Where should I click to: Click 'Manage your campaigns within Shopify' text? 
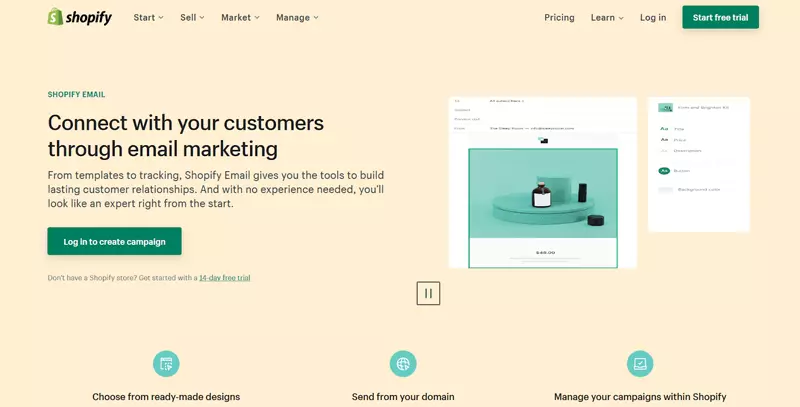tap(640, 397)
